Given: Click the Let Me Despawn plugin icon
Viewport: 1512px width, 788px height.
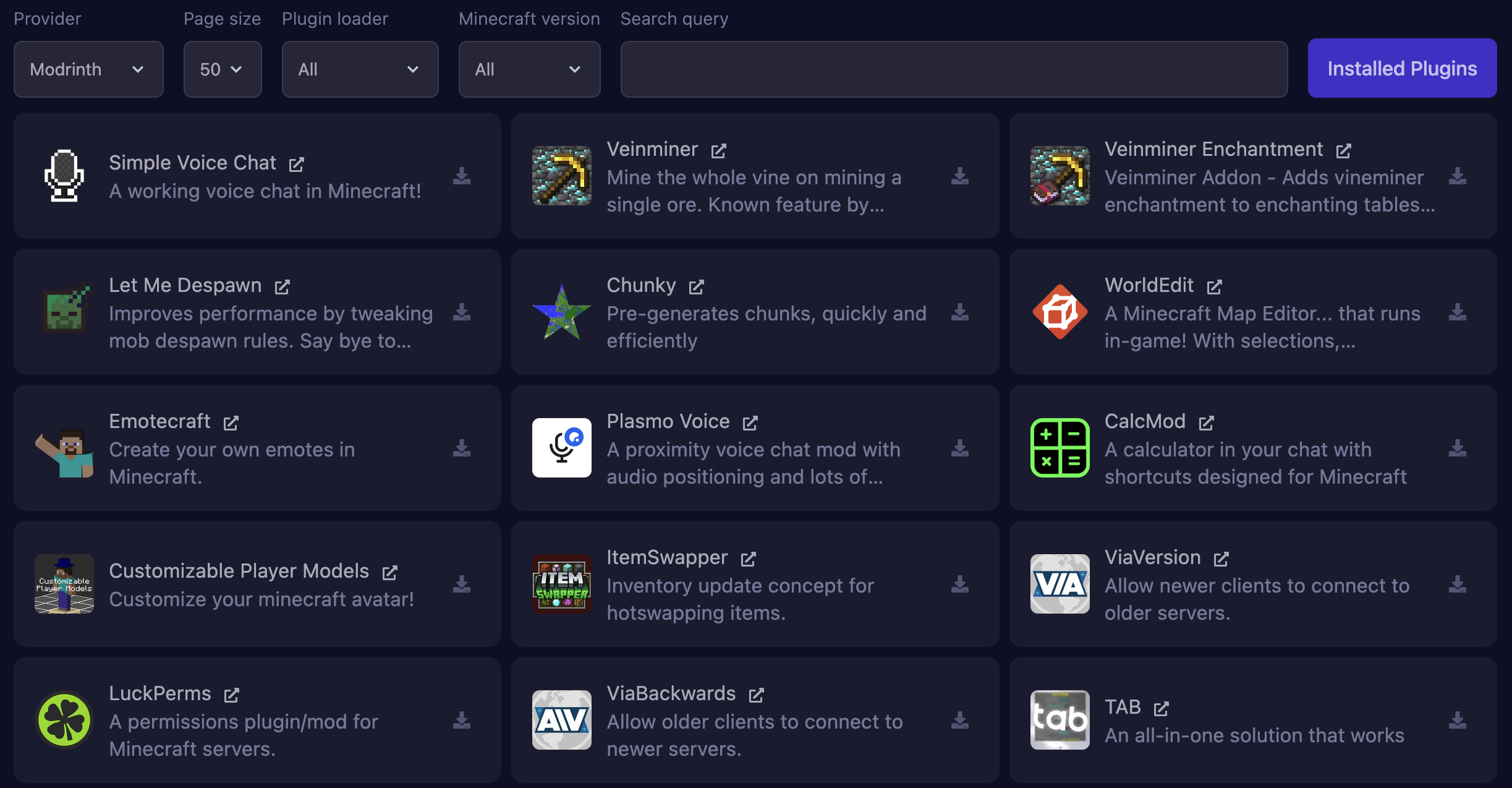Looking at the screenshot, I should click(64, 312).
